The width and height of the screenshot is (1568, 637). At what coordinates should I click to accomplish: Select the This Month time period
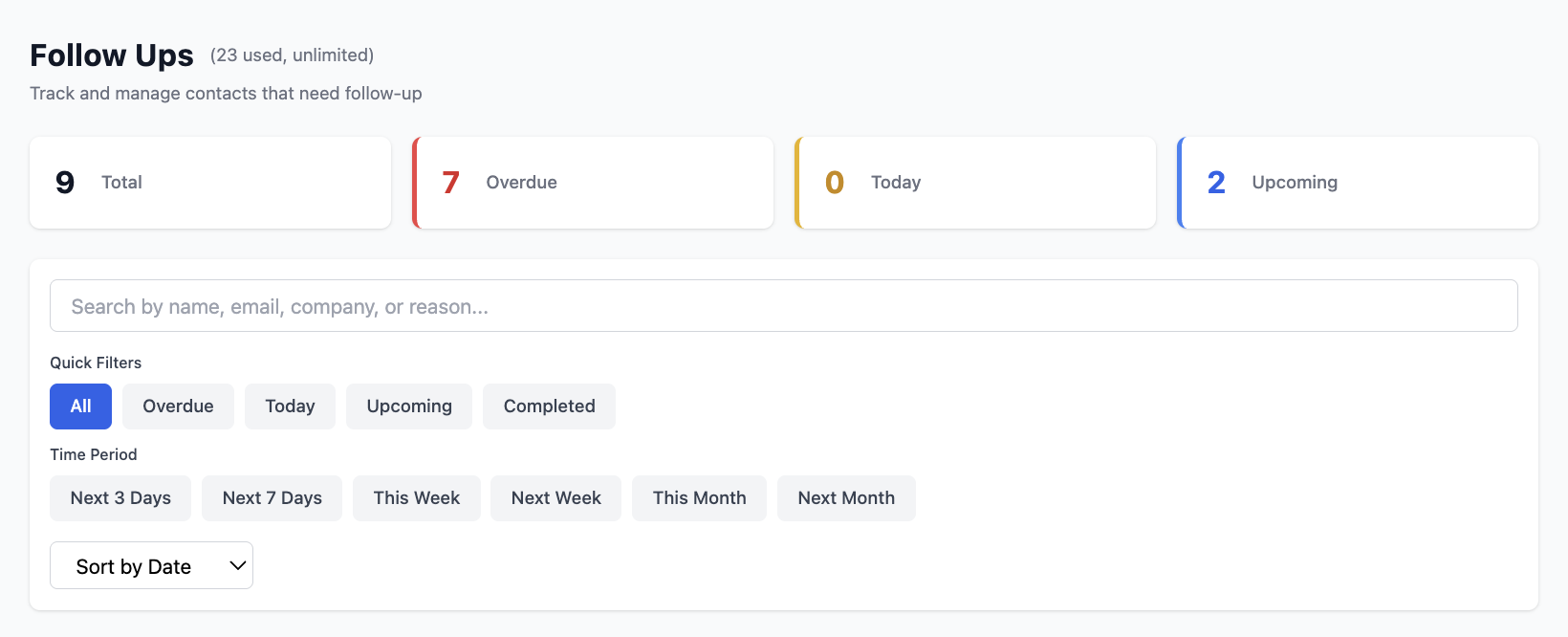click(x=699, y=497)
